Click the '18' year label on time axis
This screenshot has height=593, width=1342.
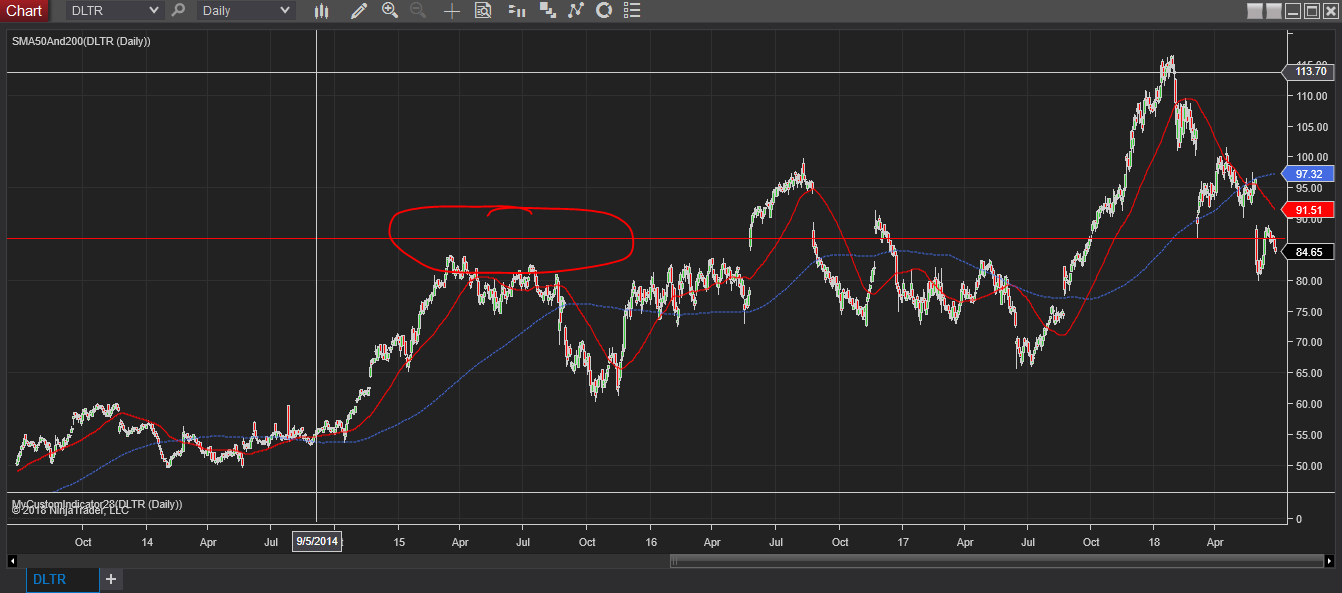[1152, 542]
